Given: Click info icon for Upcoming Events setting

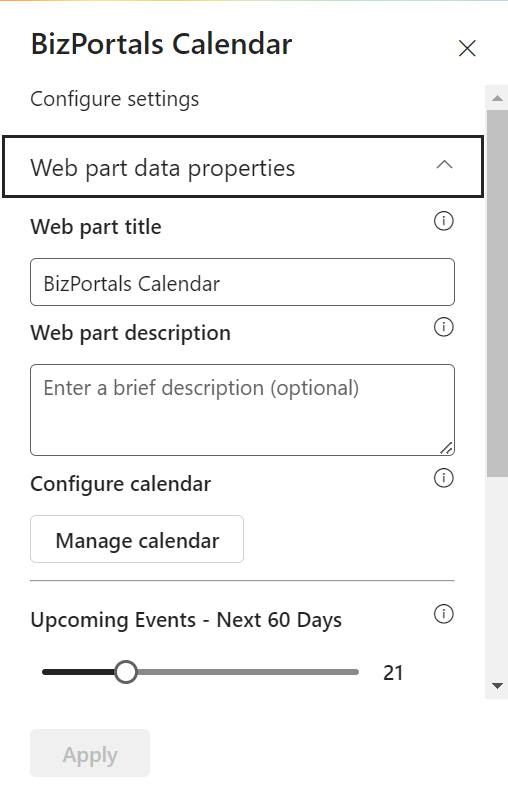Looking at the screenshot, I should 444,614.
